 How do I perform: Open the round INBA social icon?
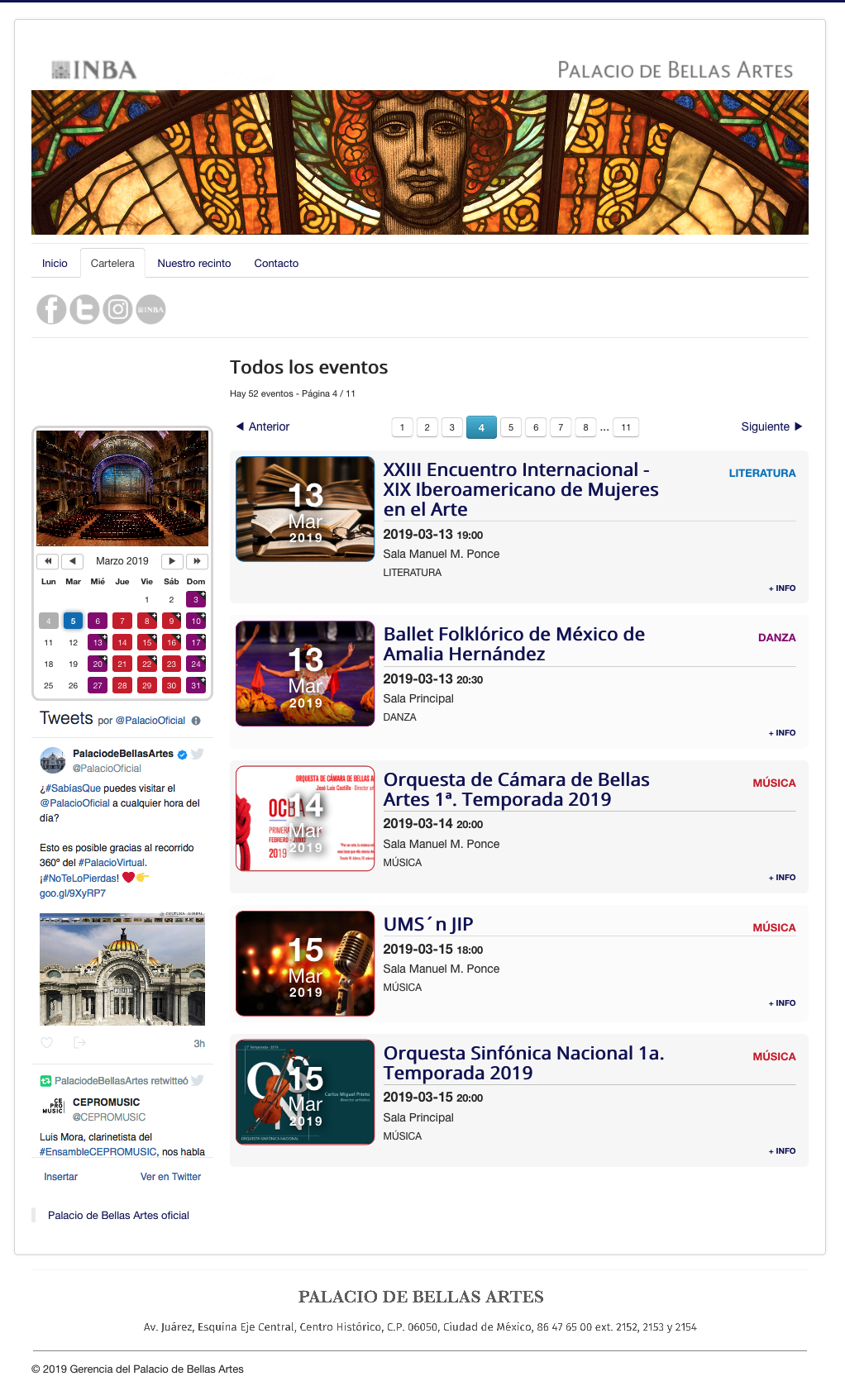[150, 310]
